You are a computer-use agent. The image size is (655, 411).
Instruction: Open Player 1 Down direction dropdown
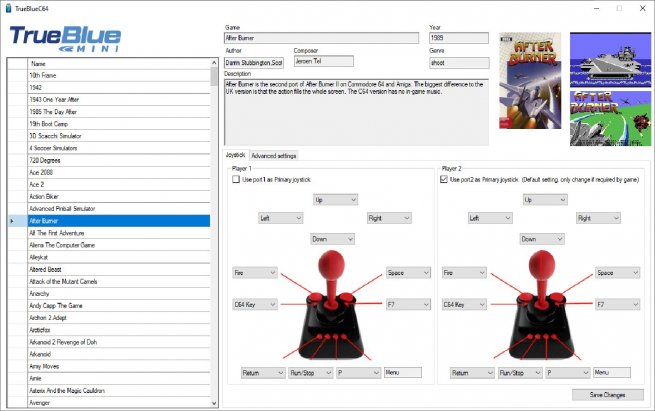coord(333,239)
